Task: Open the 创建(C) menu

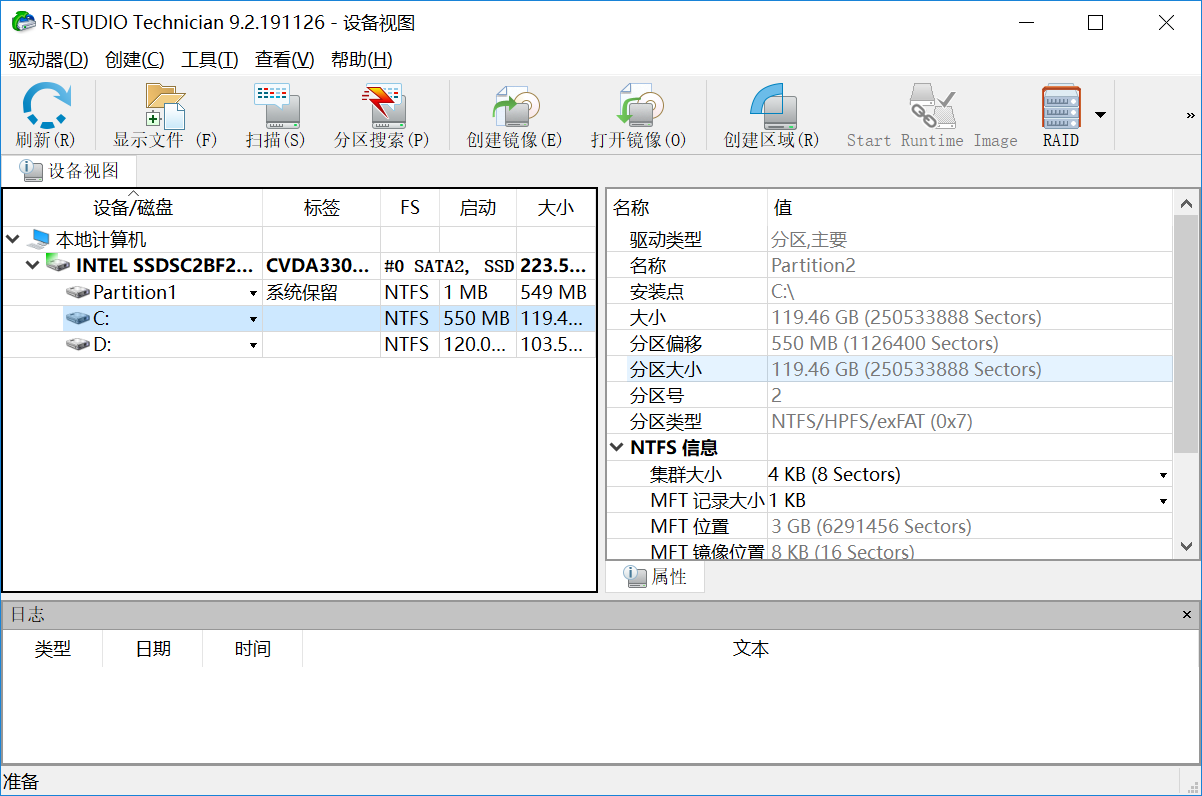Action: (x=134, y=60)
